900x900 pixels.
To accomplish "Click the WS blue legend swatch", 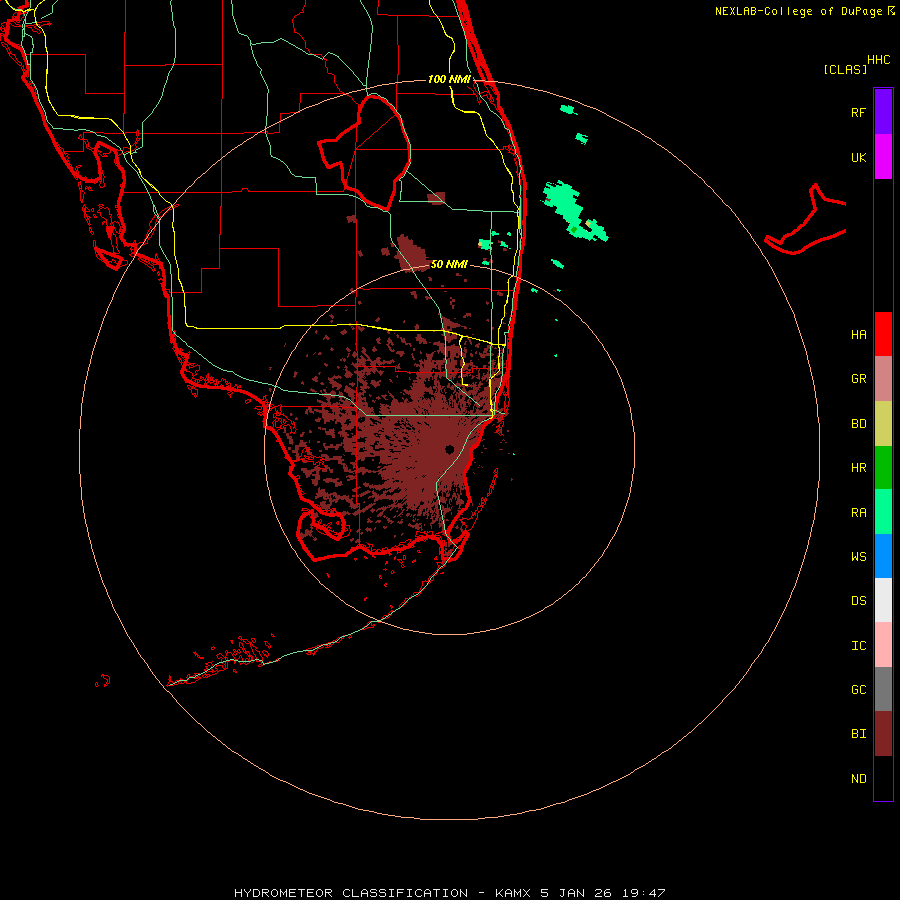I will click(883, 556).
